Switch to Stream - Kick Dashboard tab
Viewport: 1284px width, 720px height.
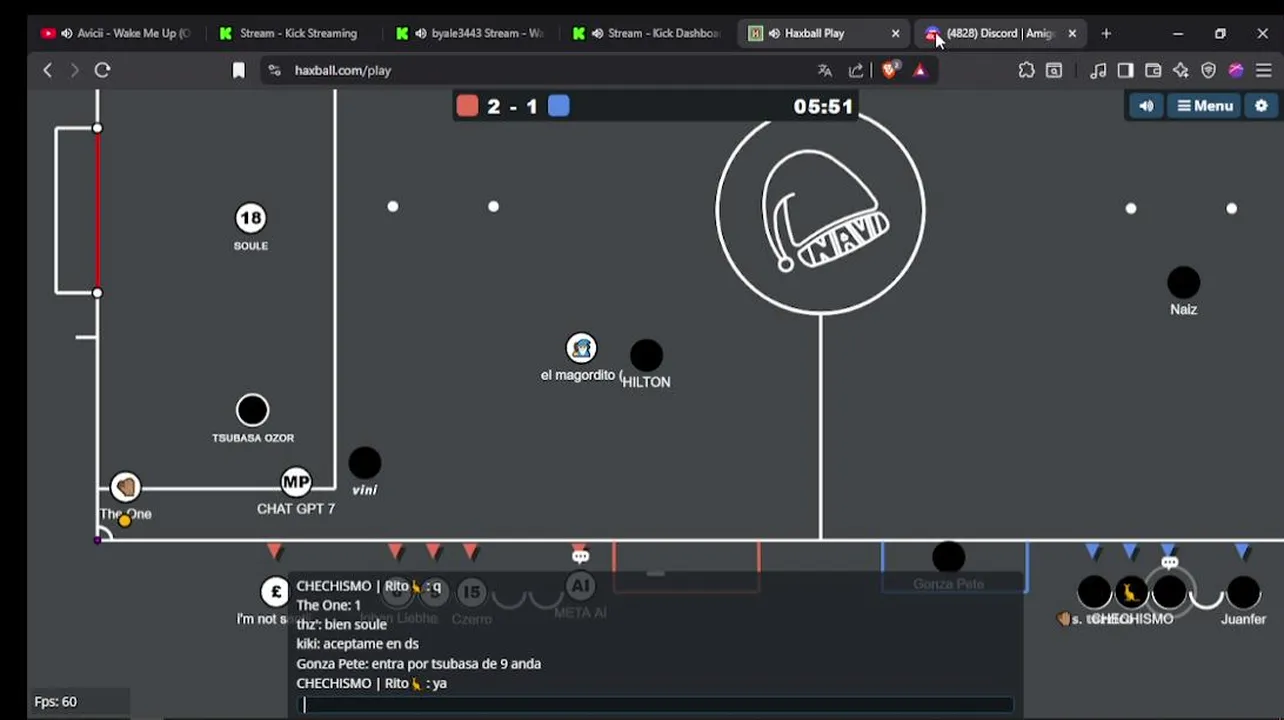[x=647, y=33]
